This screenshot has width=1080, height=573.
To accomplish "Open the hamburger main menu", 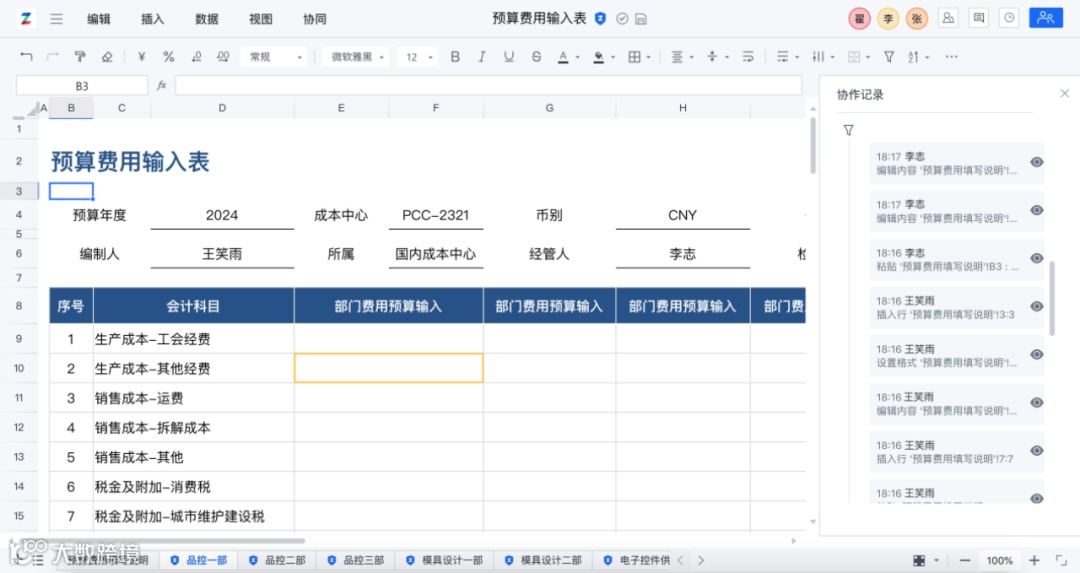I will coord(56,19).
